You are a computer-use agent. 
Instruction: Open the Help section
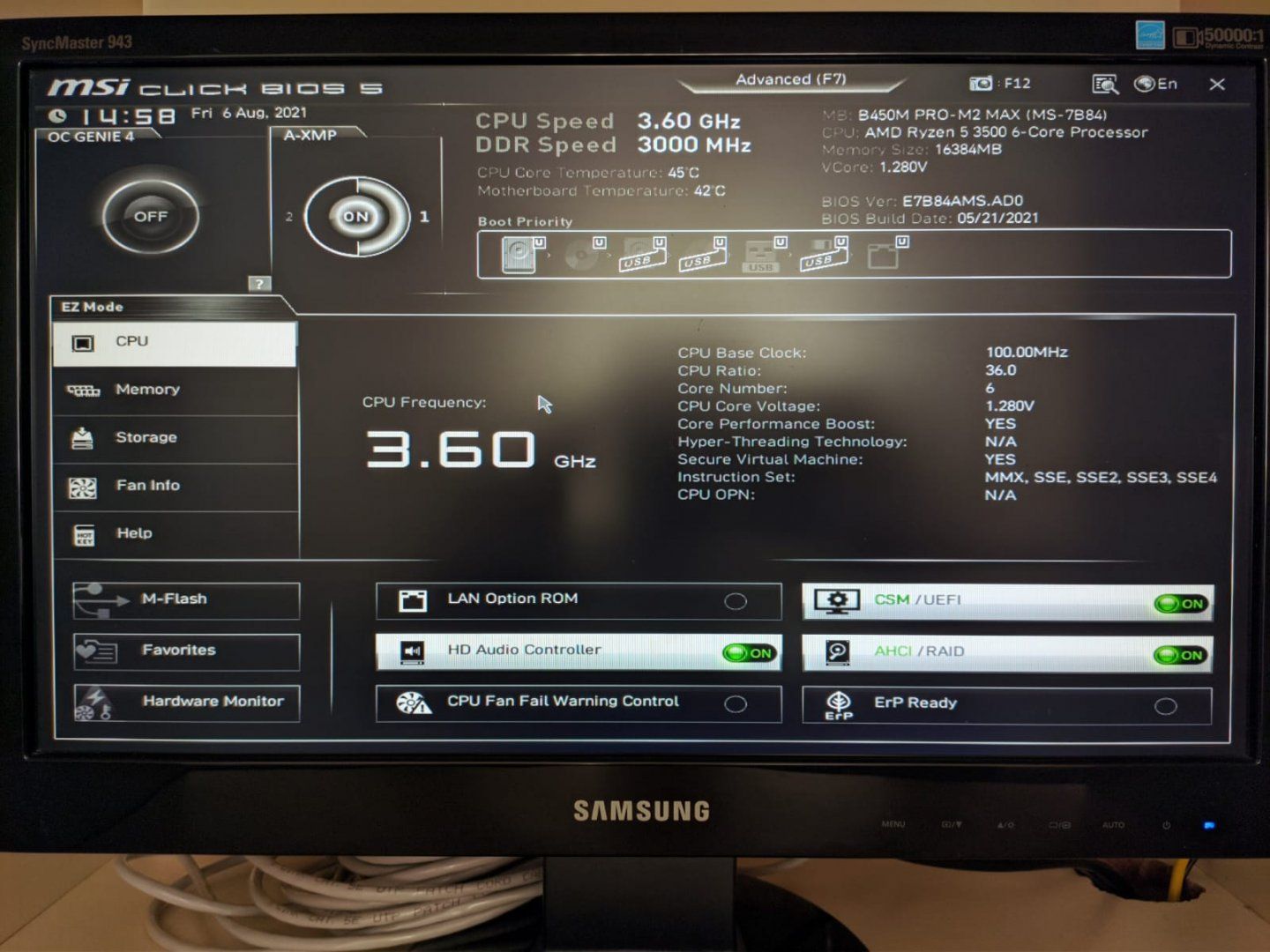coord(175,533)
